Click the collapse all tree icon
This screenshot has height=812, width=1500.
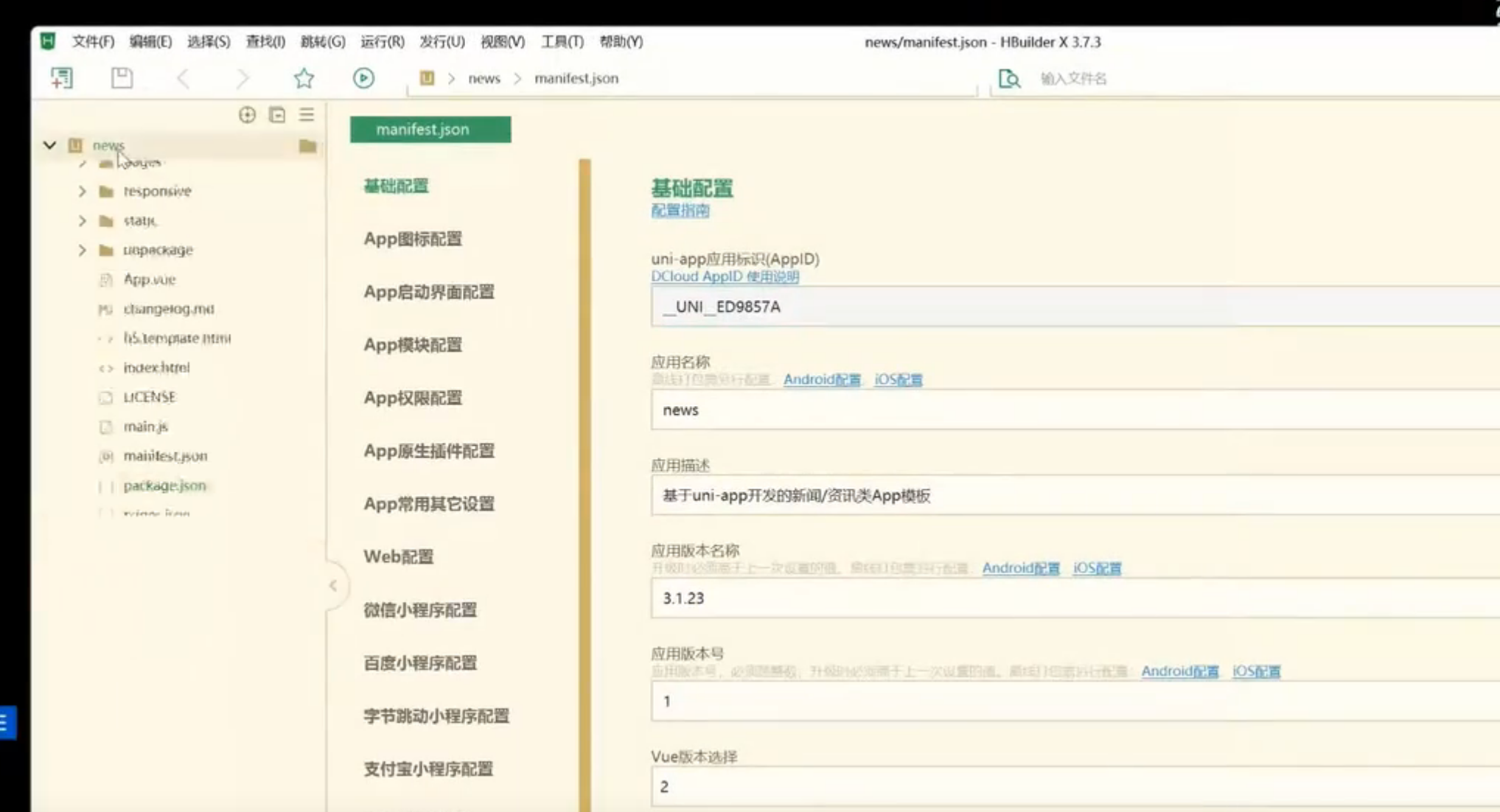pyautogui.click(x=277, y=115)
